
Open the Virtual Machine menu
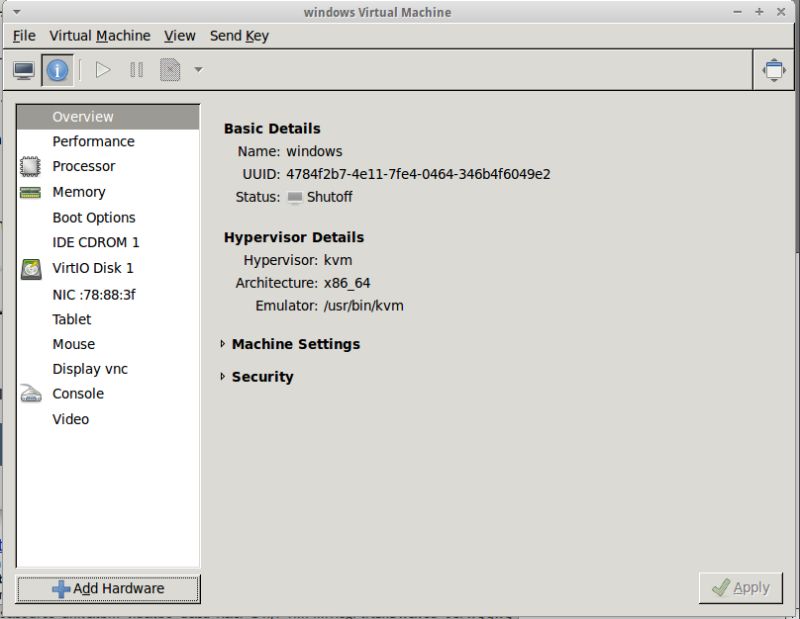[x=100, y=36]
